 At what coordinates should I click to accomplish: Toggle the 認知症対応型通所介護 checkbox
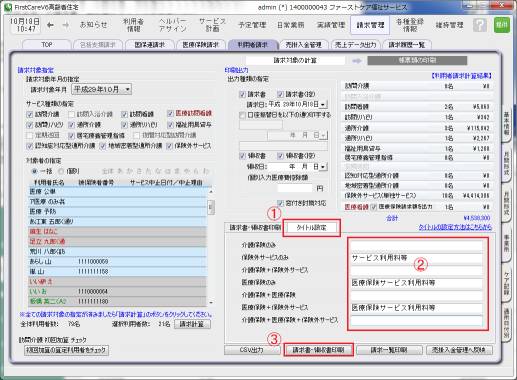coord(30,146)
